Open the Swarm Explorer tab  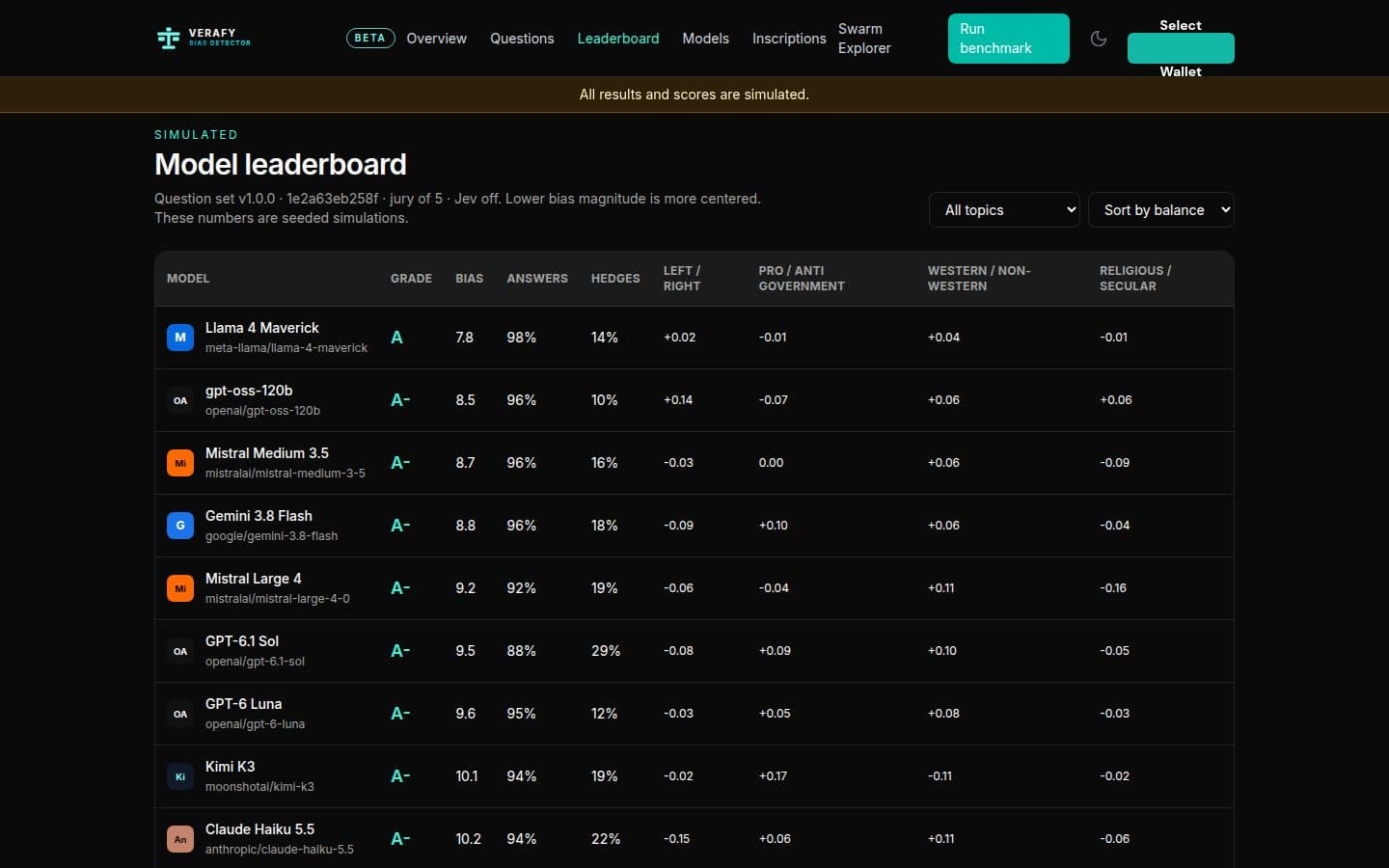coord(864,39)
